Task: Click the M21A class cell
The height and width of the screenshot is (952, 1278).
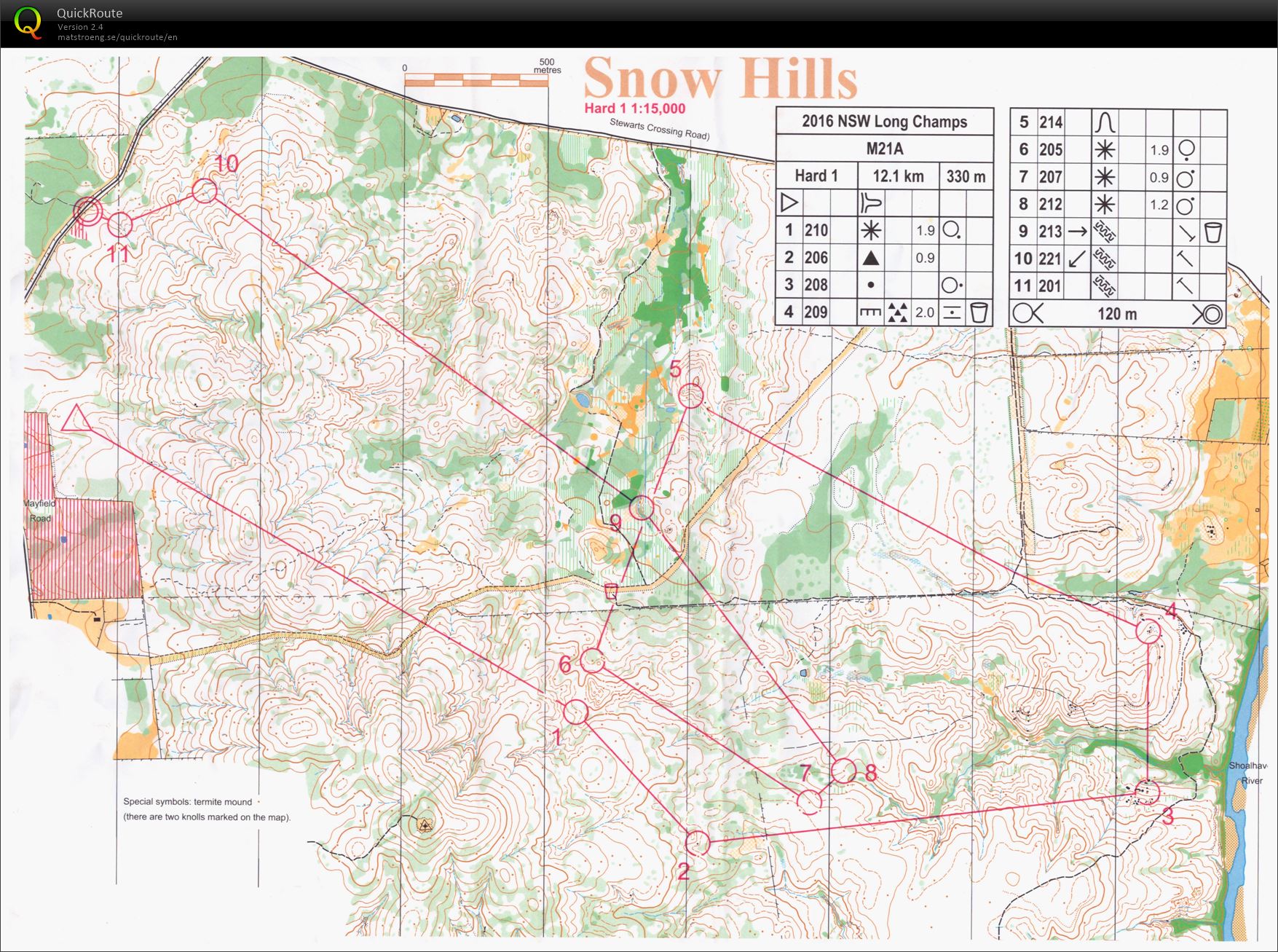Action: [884, 149]
